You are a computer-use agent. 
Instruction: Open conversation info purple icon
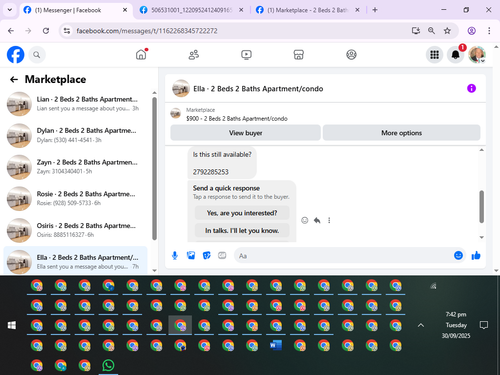pos(471,88)
